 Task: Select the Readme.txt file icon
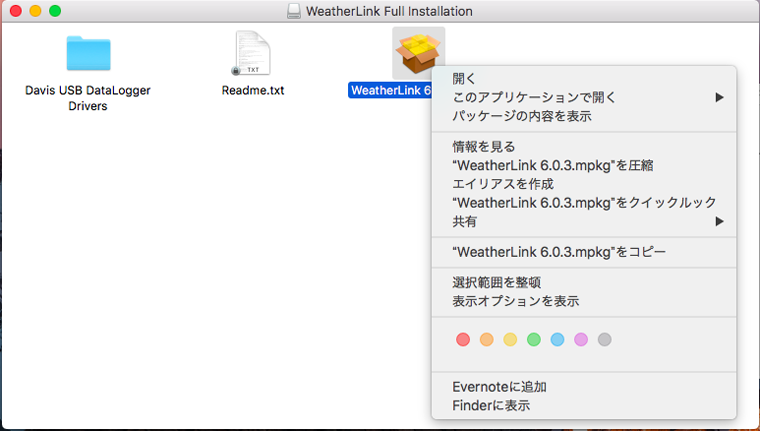tap(252, 53)
